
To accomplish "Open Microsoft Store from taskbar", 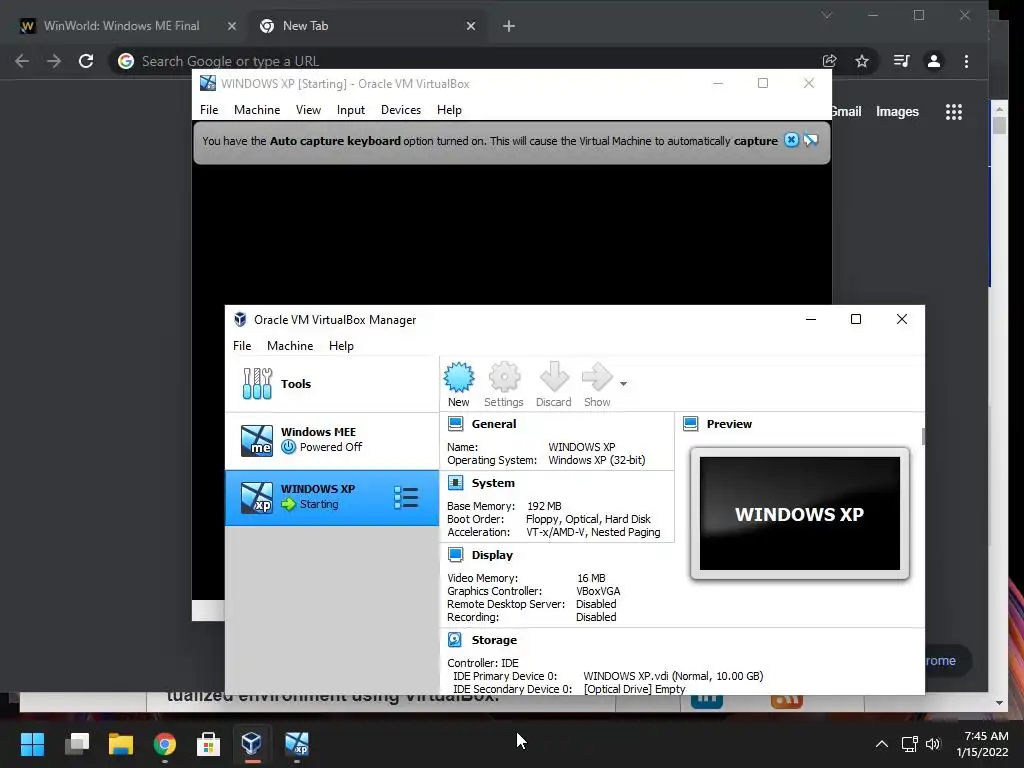I will point(208,743).
